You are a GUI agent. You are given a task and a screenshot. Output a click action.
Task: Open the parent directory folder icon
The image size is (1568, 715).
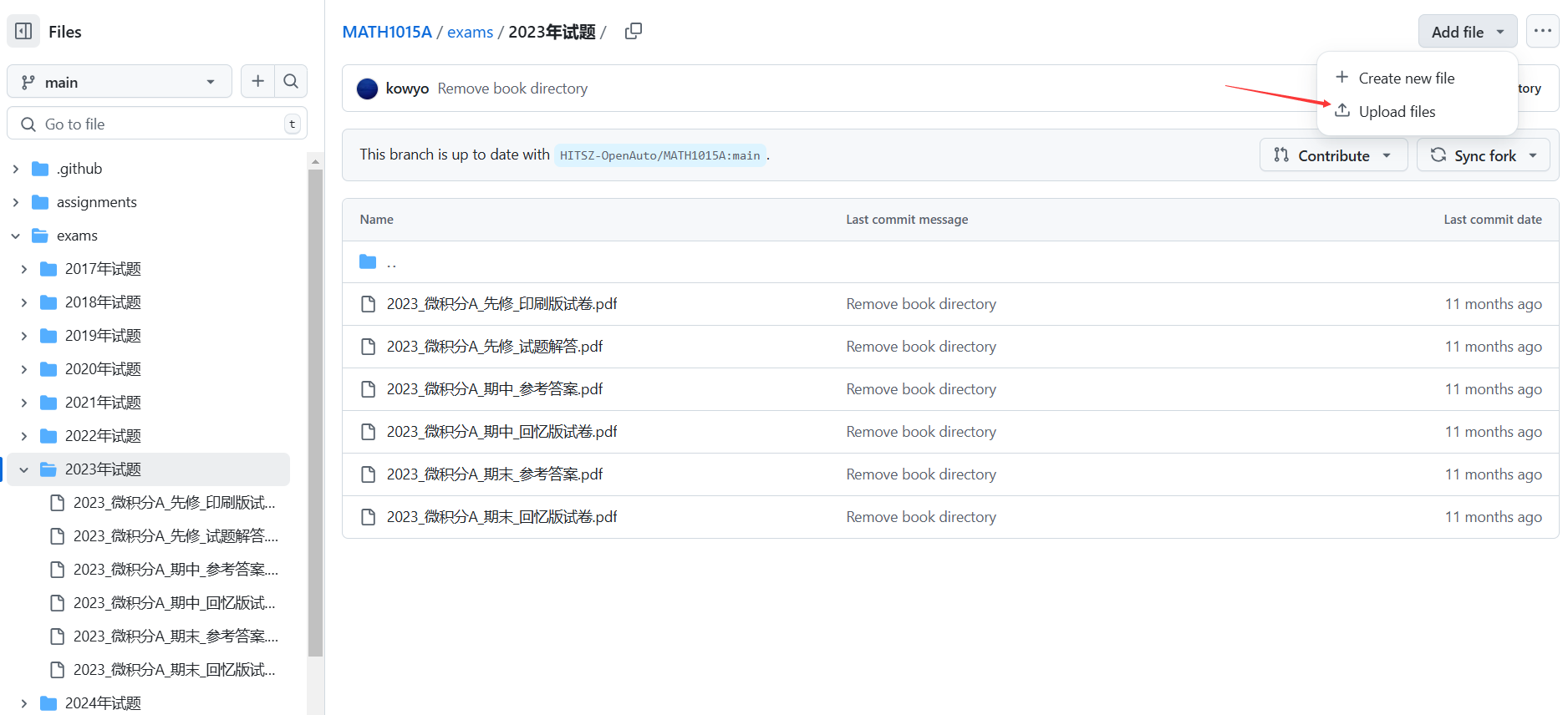368,262
